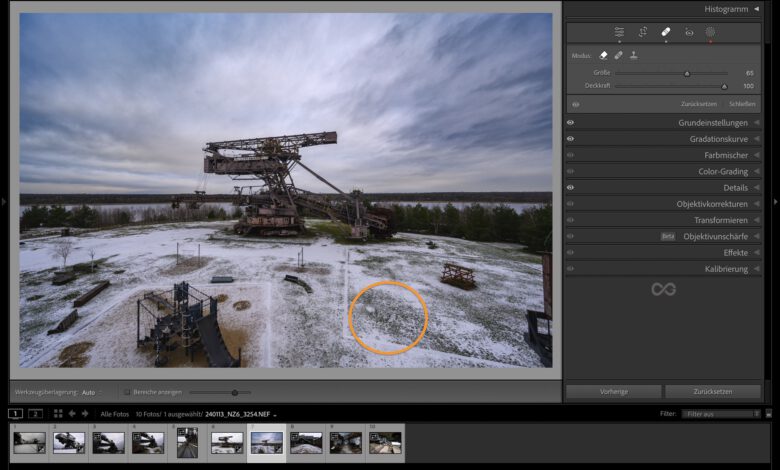Image resolution: width=780 pixels, height=470 pixels.
Task: Enable the 'Bereiche anzeigen' checkbox
Action: (127, 392)
